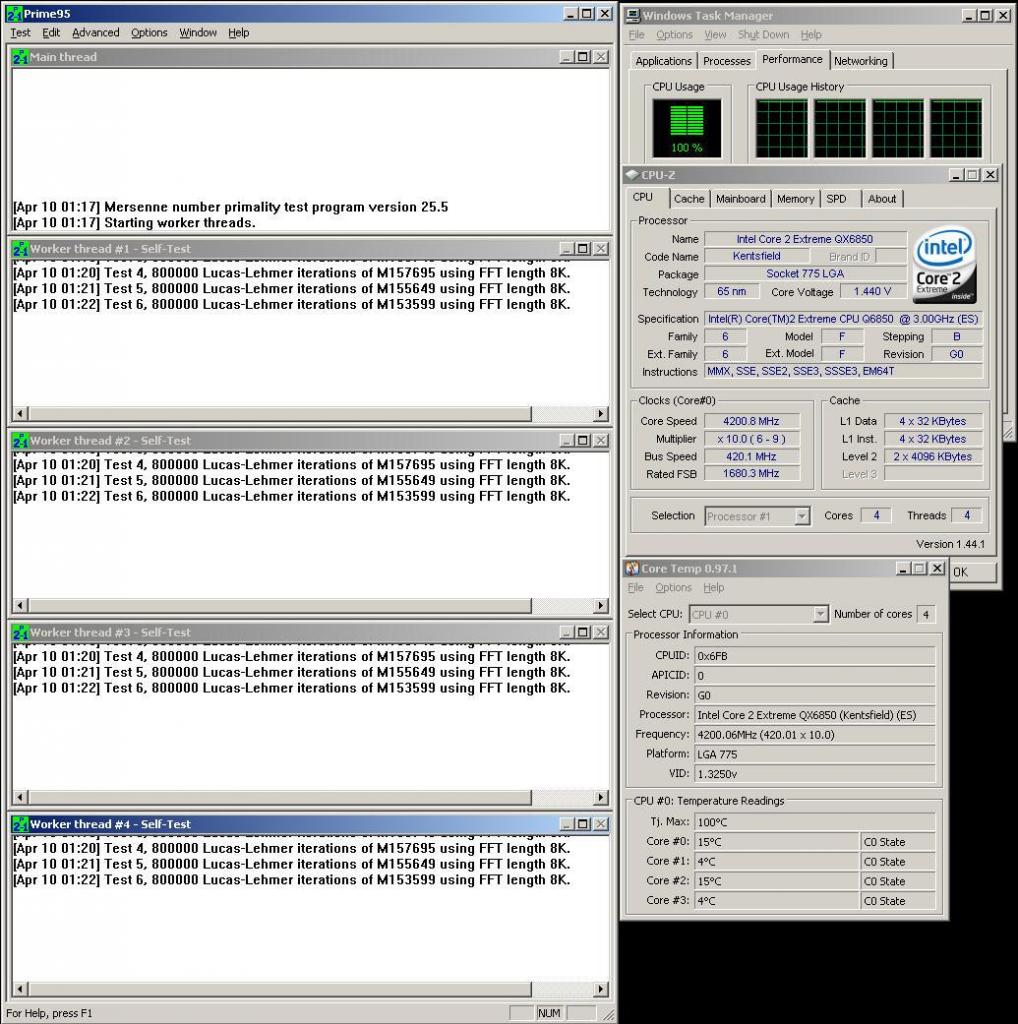Switch to Task Manager Applications tab

pyautogui.click(x=663, y=61)
